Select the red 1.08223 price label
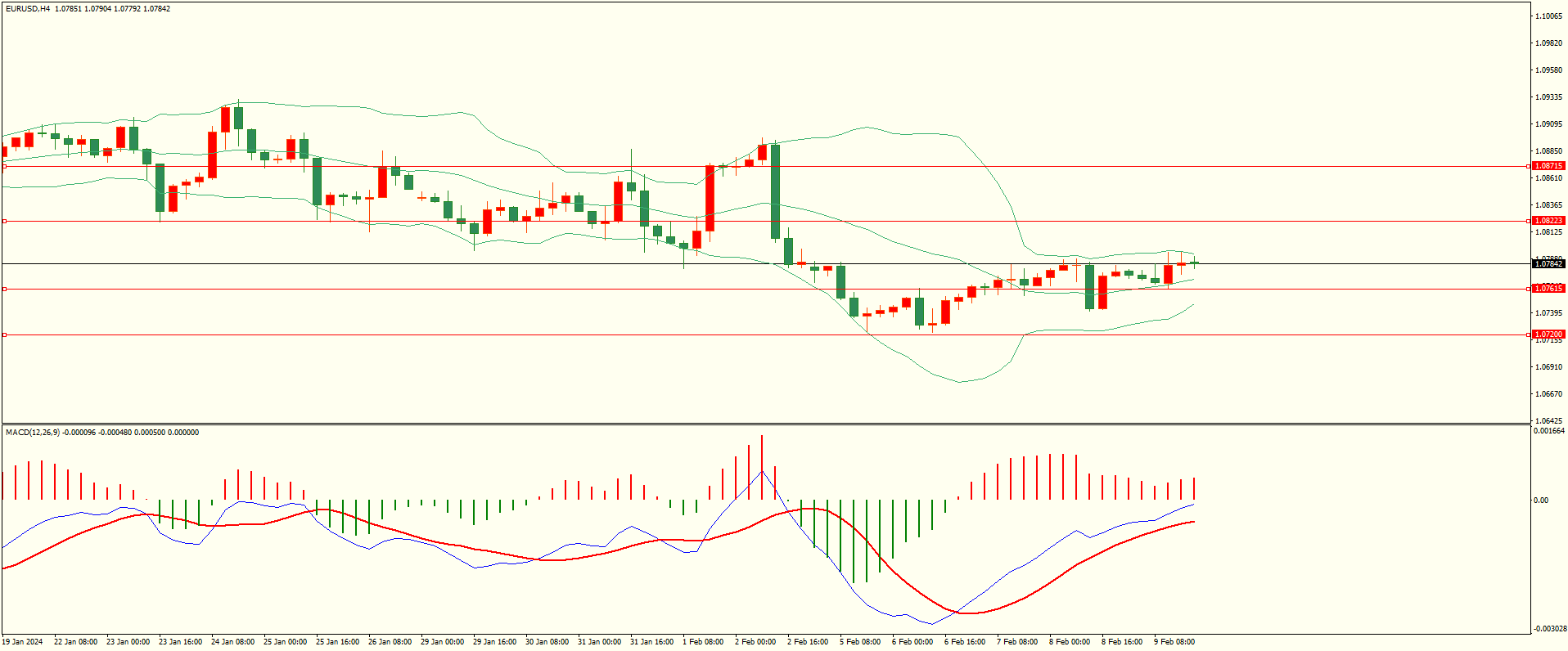 click(x=1548, y=221)
